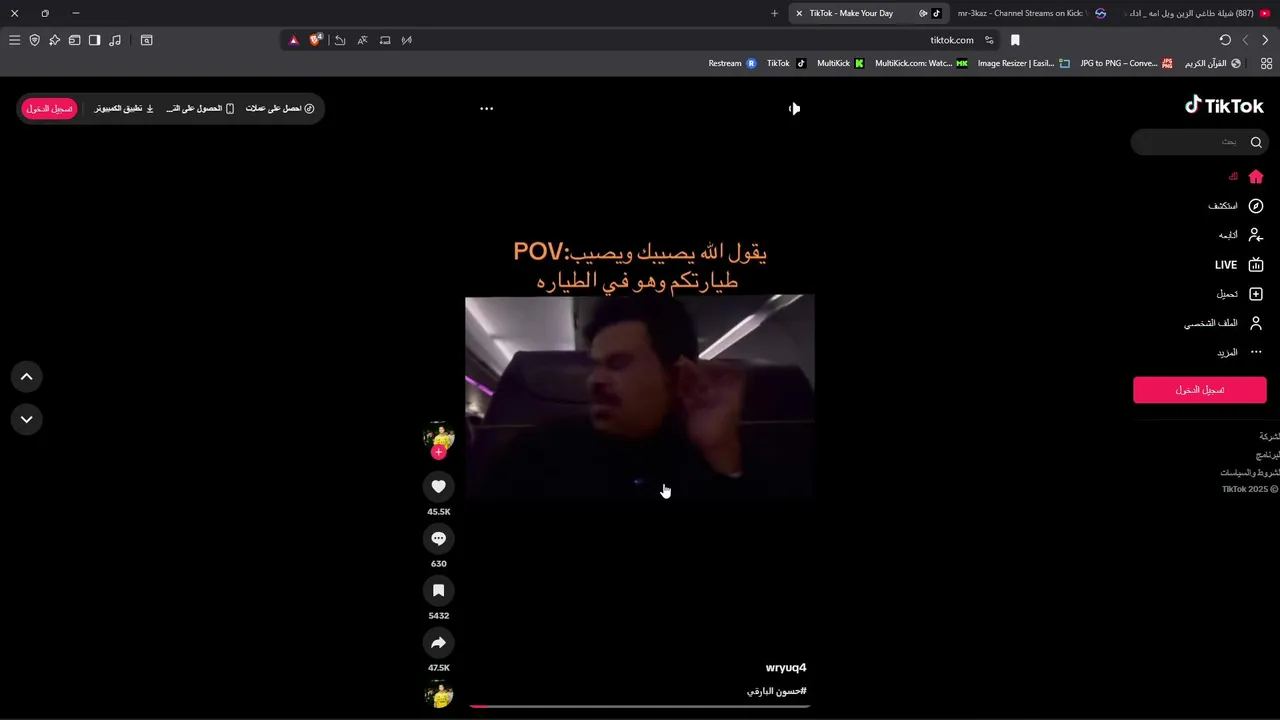Open Following (أتابعه) in the sidebar
This screenshot has width=1280, height=720.
pyautogui.click(x=1240, y=235)
